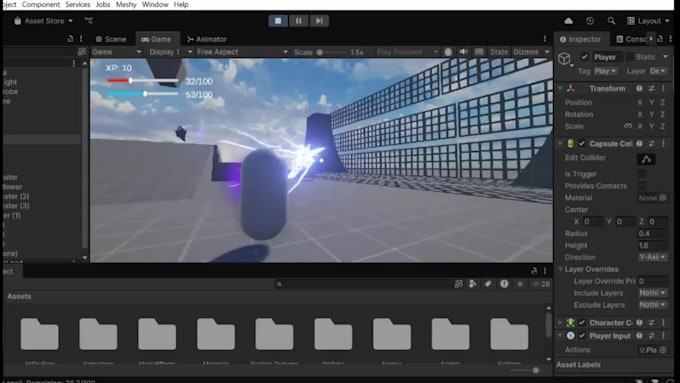
Task: Toggle hidden packages visibility count 28
Action: pos(541,284)
